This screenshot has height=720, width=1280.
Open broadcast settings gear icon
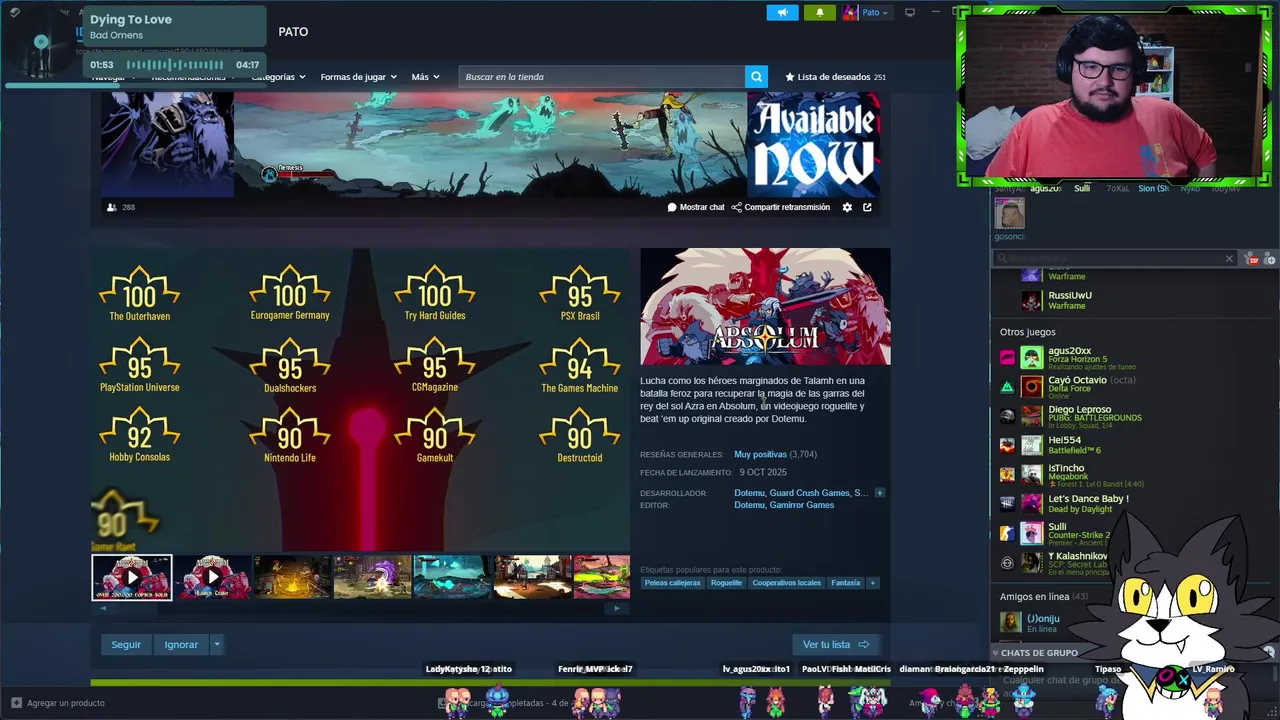pos(847,207)
